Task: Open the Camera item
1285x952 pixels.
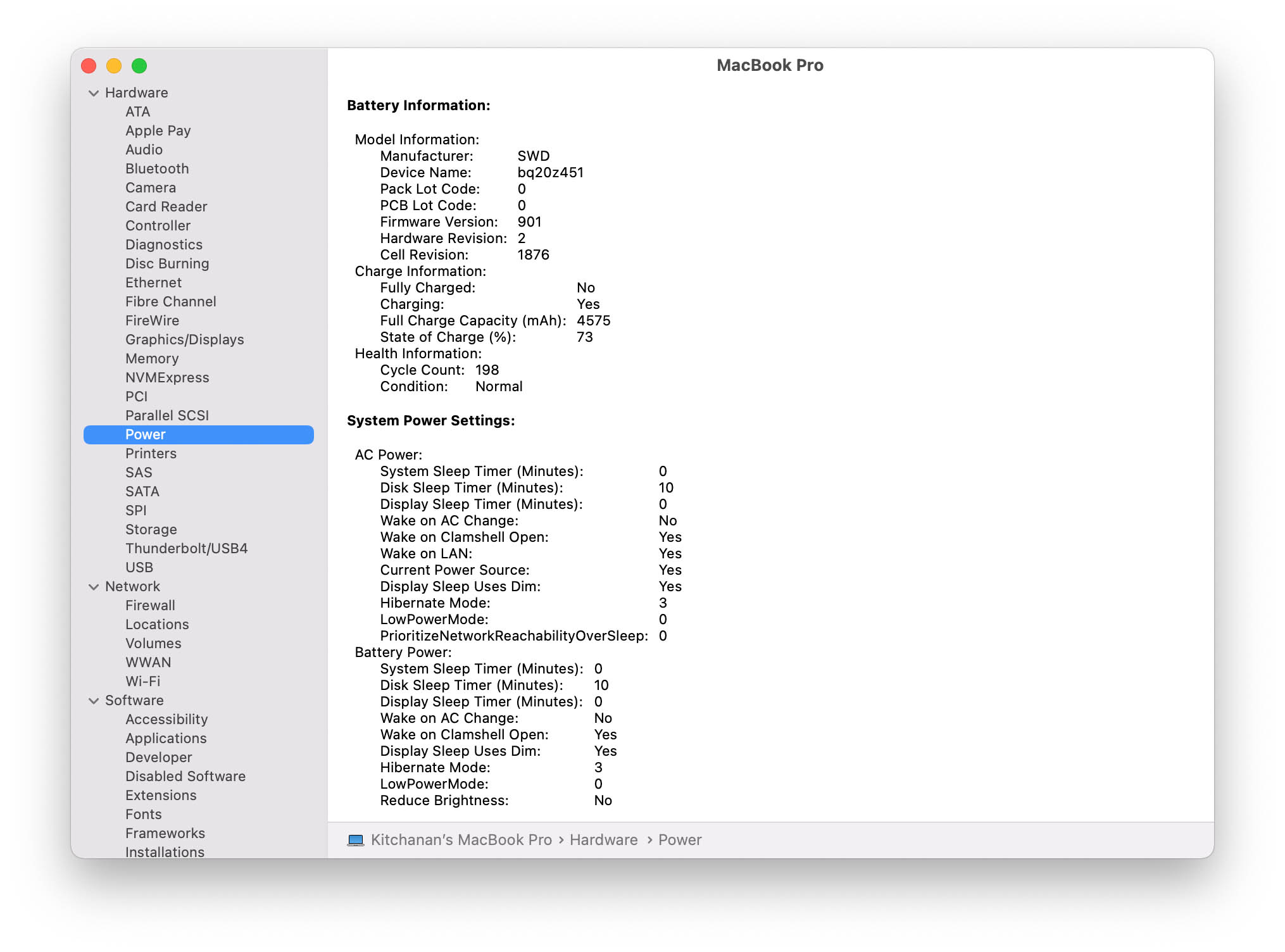Action: 151,188
